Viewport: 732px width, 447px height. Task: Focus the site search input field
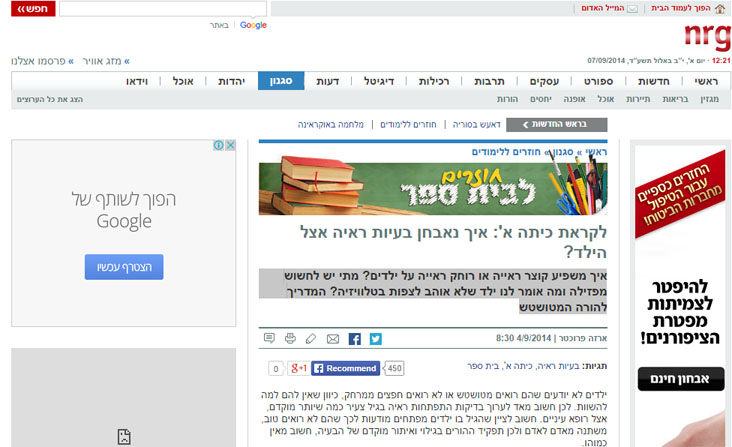[163, 9]
